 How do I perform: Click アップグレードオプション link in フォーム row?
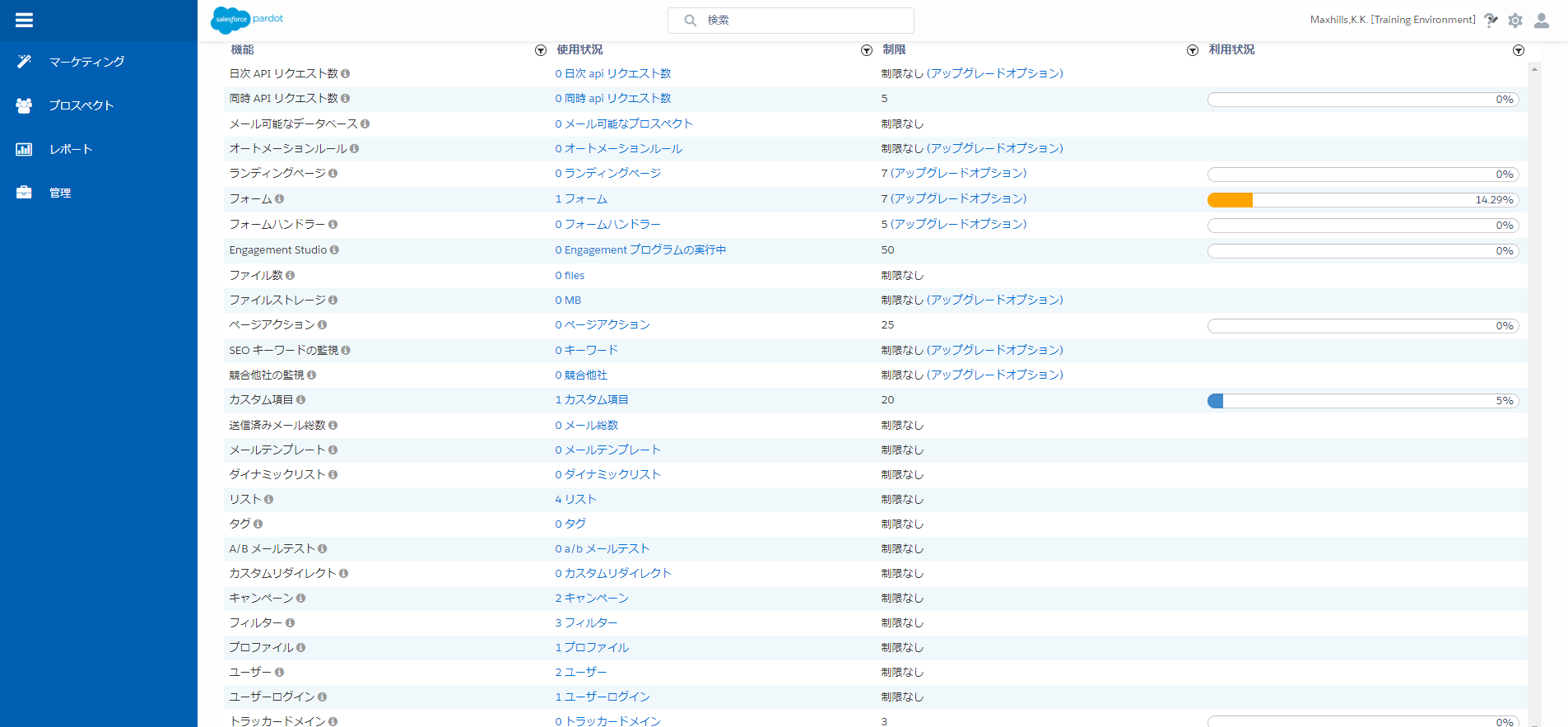pos(958,198)
